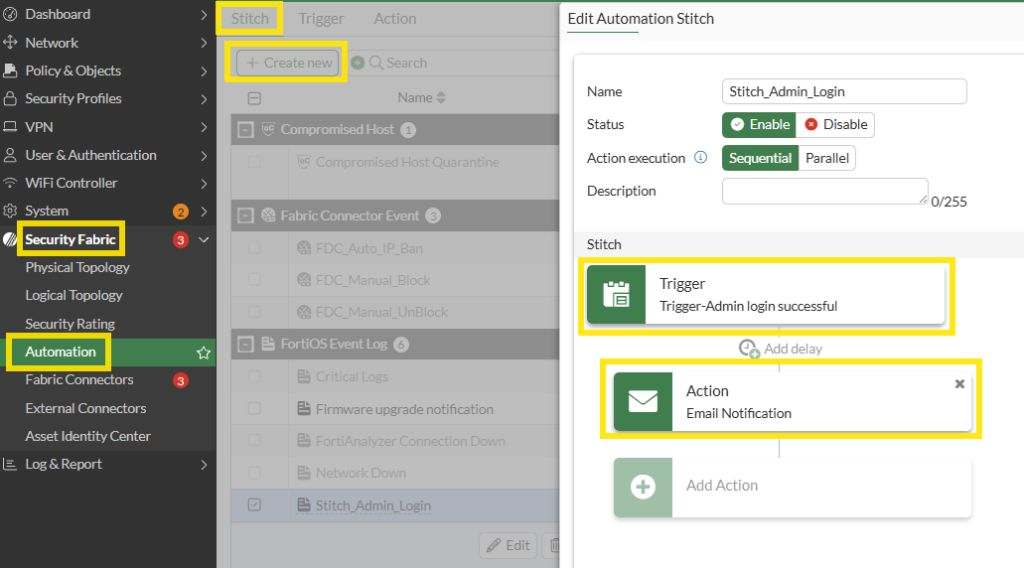1024x568 pixels.
Task: Open Fabric Connectors page
Action: point(79,380)
